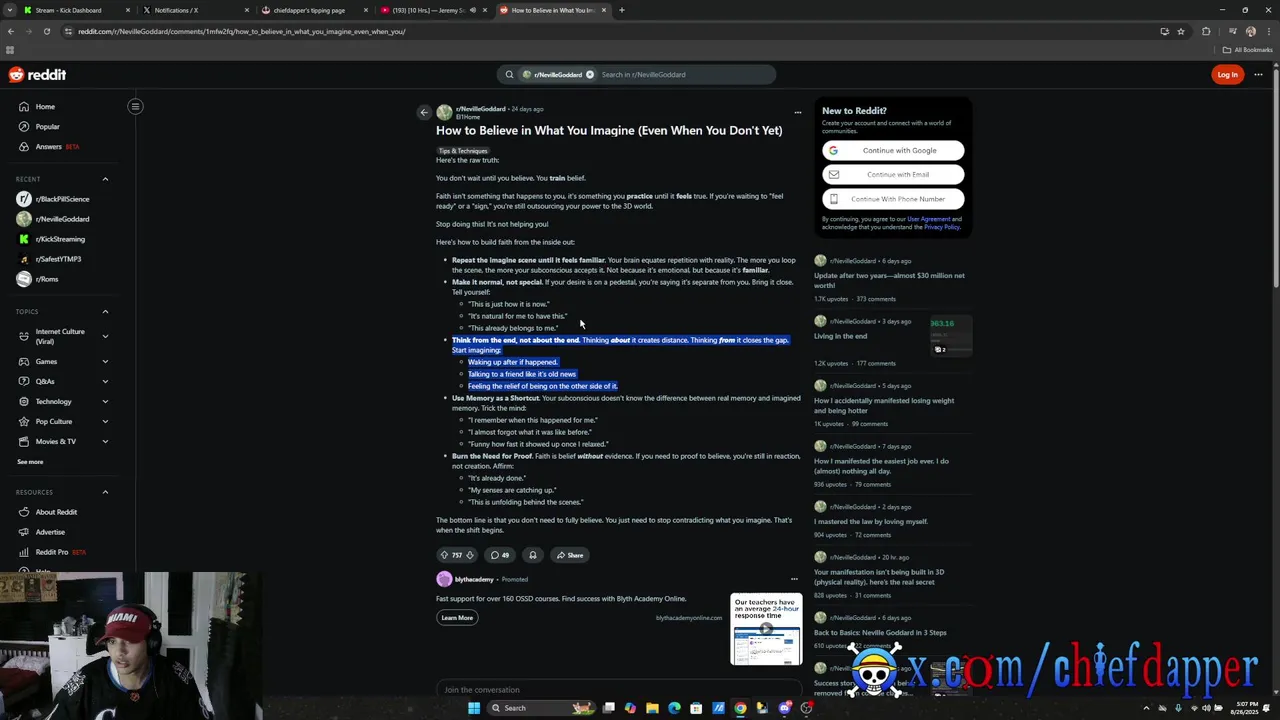This screenshot has height=720, width=1280.
Task: Click the Living in the end thumbnail
Action: [951, 336]
